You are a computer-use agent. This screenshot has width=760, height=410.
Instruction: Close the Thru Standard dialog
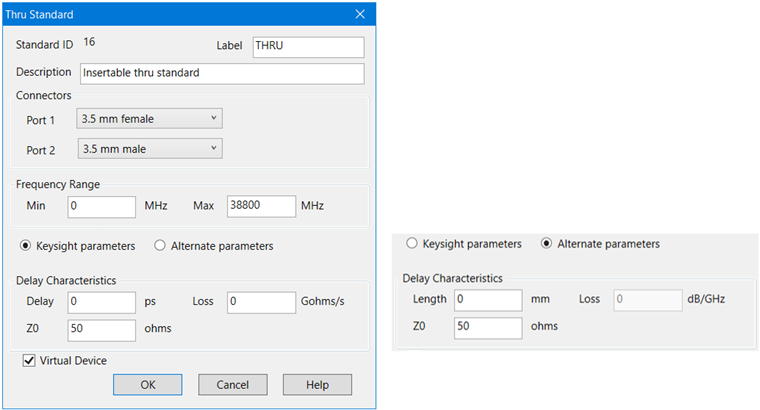point(360,14)
